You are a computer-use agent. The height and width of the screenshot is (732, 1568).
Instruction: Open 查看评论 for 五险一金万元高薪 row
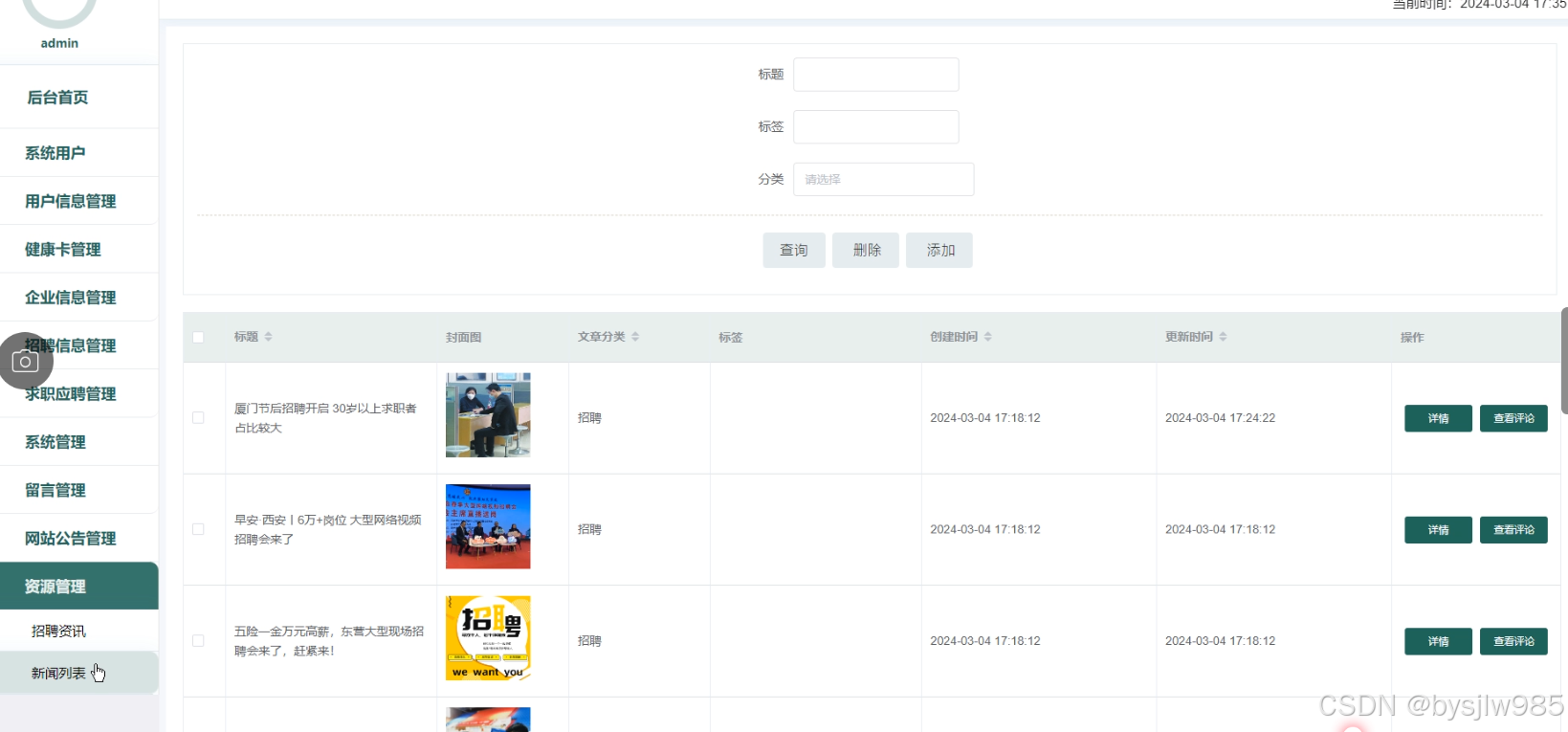point(1513,641)
